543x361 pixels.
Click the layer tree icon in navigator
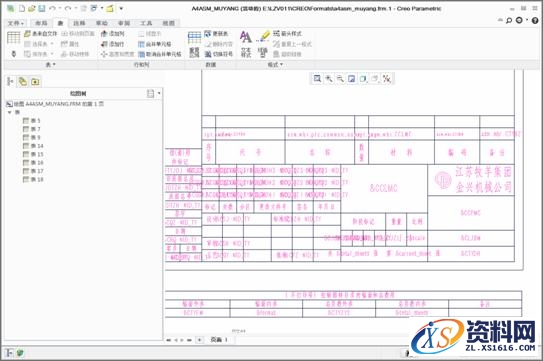click(x=23, y=81)
